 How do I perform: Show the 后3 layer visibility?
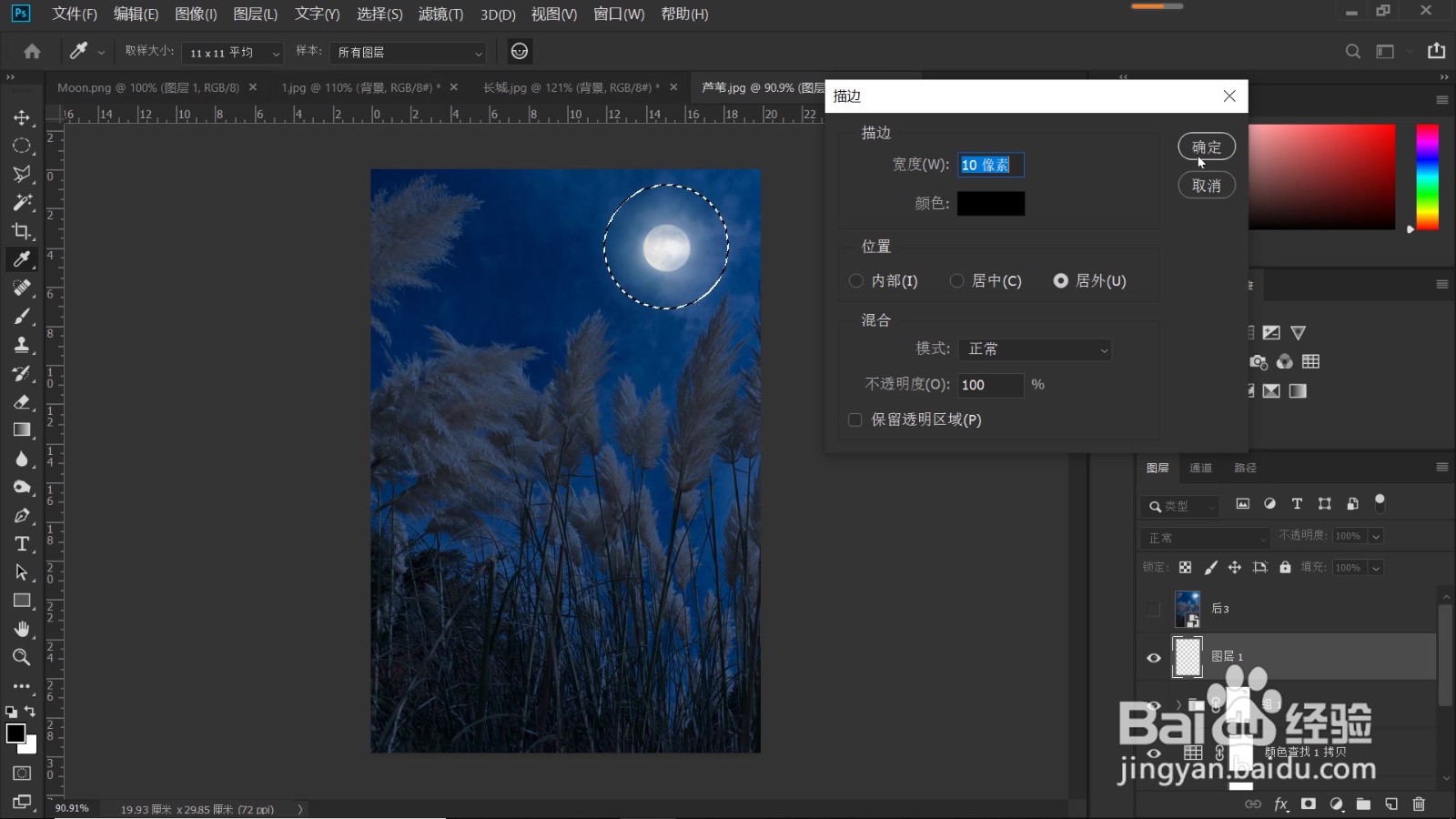[1153, 608]
